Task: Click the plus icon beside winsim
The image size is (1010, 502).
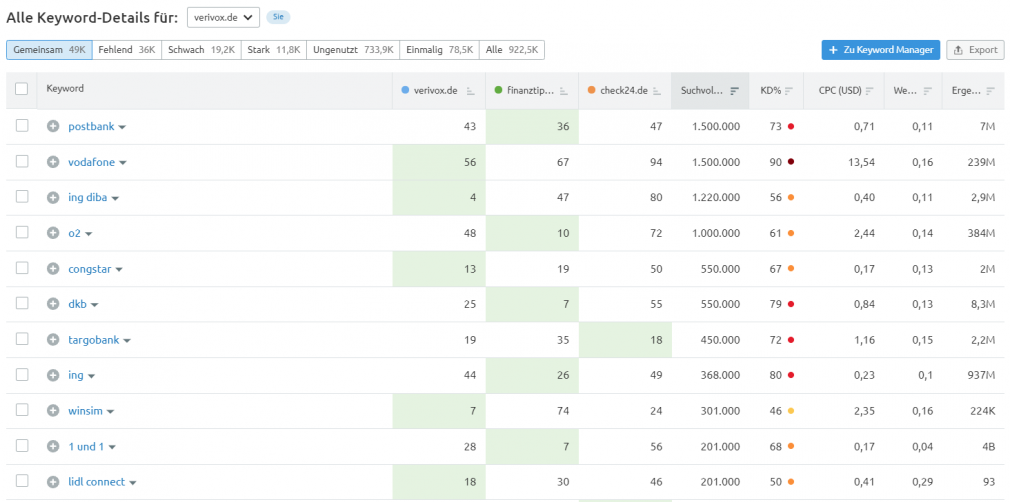Action: 53,410
